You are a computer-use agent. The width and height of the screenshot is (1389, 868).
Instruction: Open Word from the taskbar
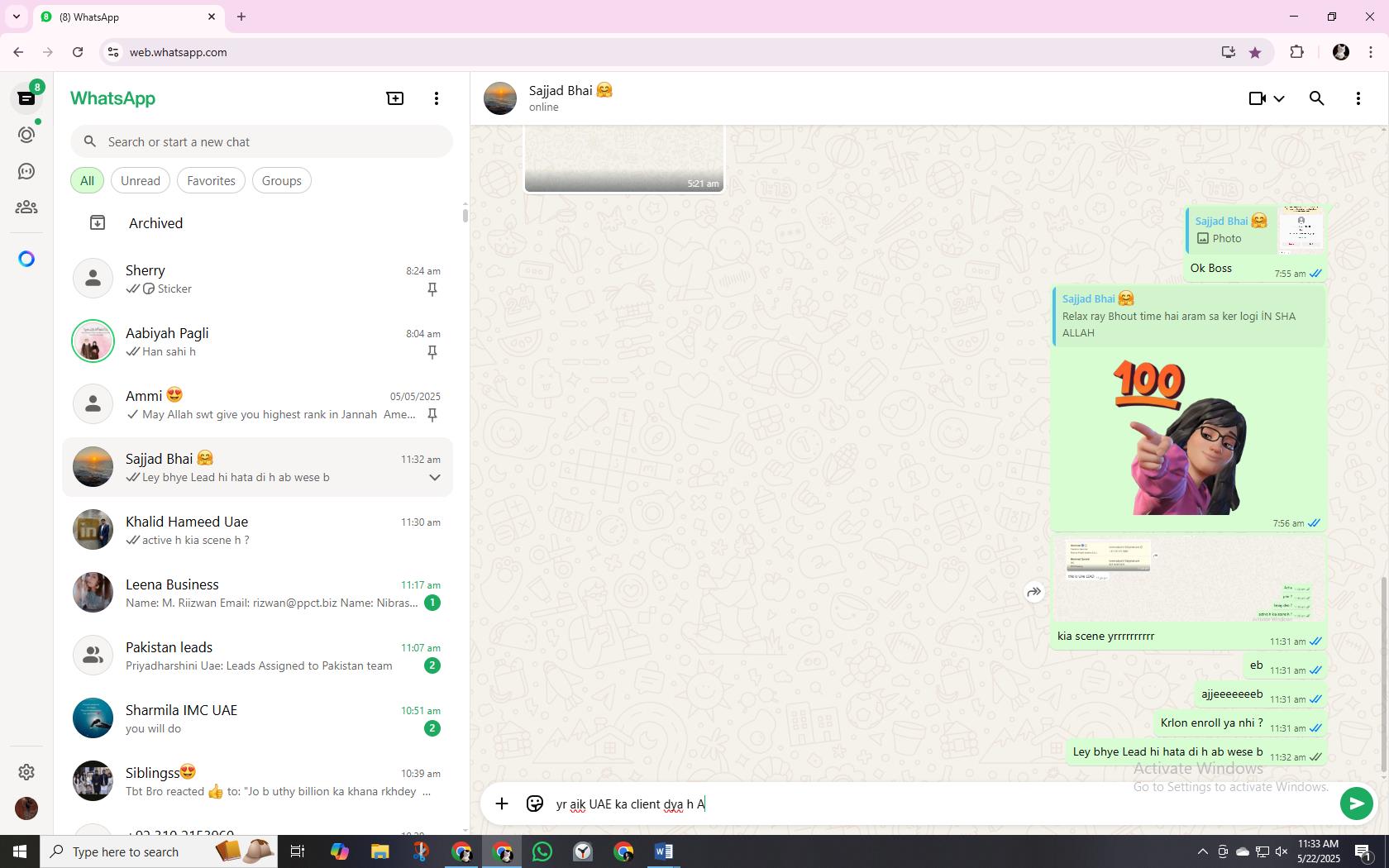(x=664, y=851)
